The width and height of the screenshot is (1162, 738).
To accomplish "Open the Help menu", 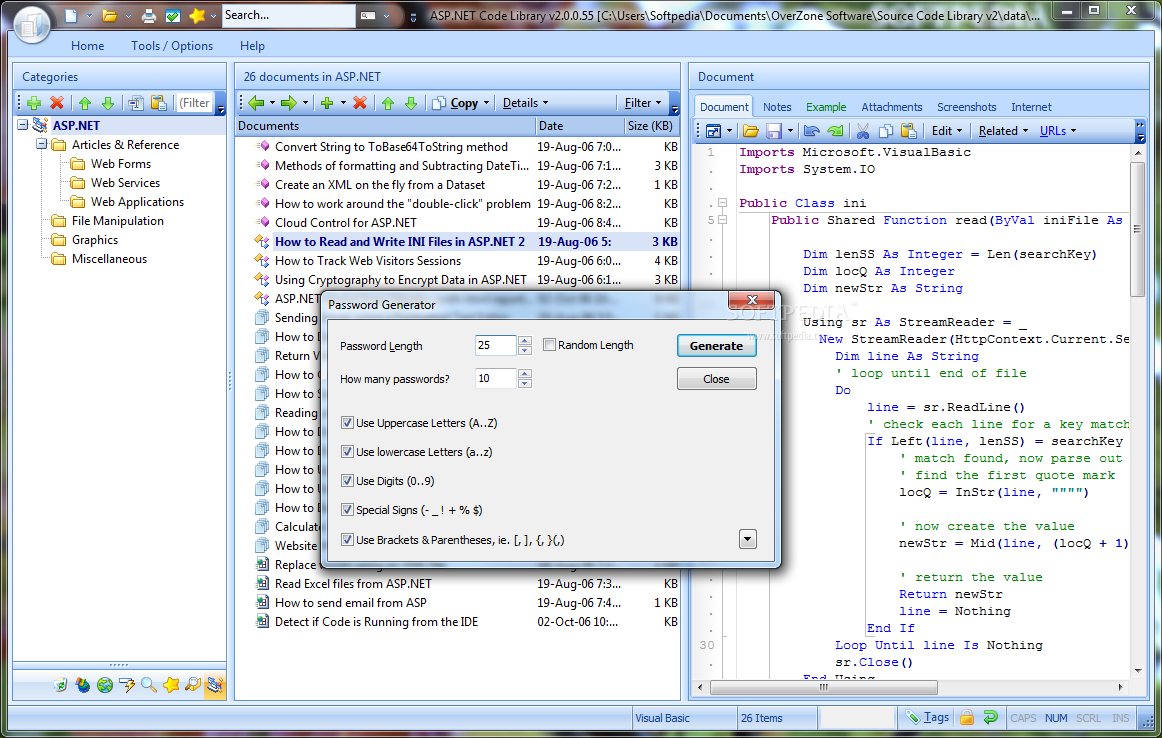I will pyautogui.click(x=252, y=46).
